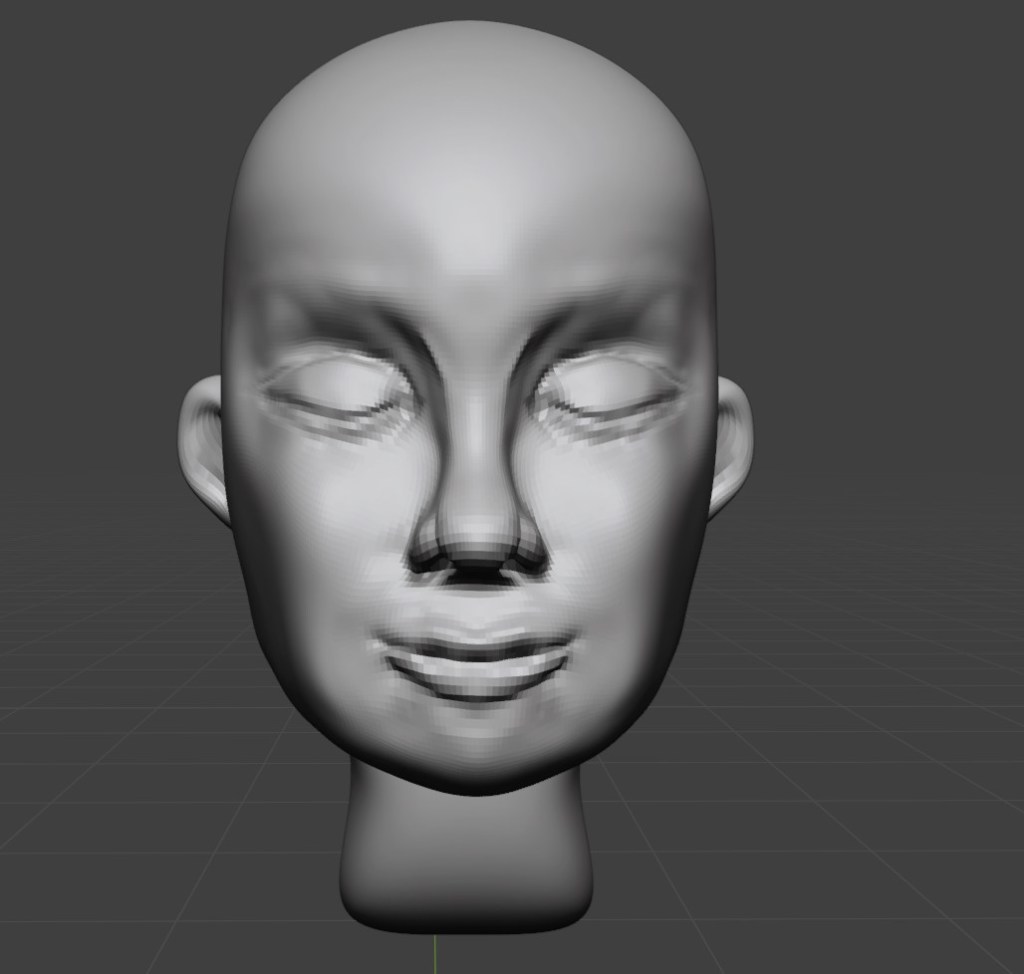Click the flat bottom edge of the neck base
The height and width of the screenshot is (974, 1024).
coord(466,915)
